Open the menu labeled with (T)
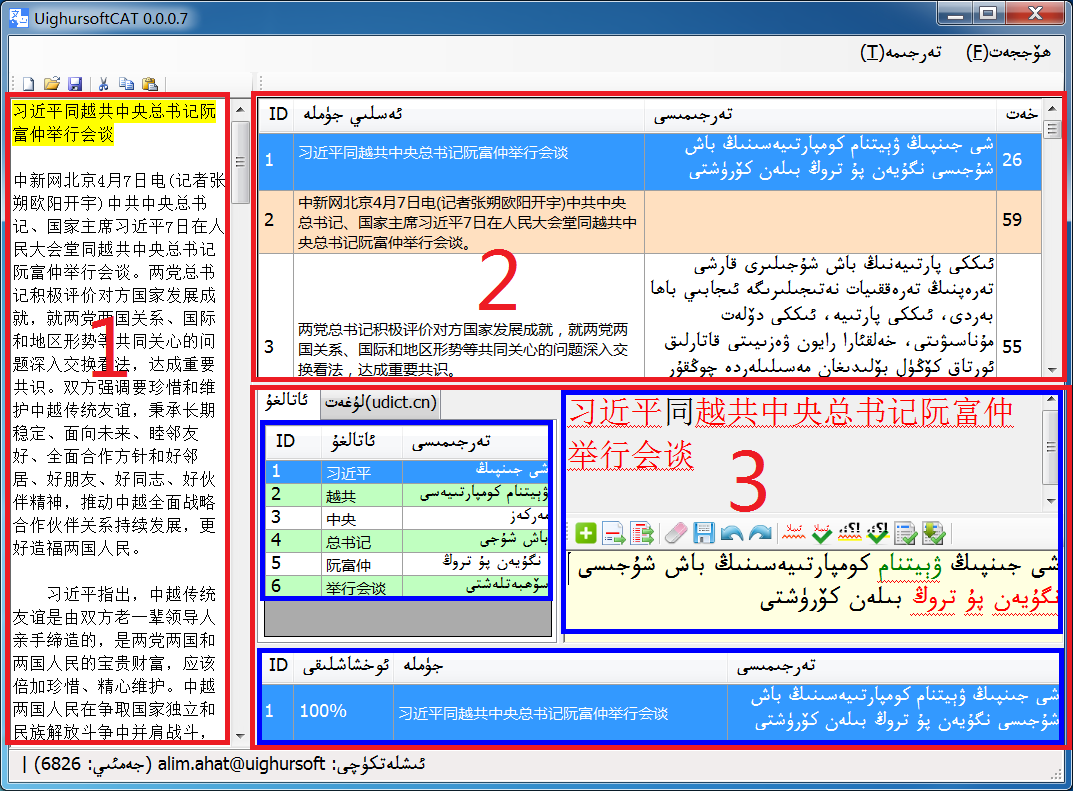1073x791 pixels. [x=901, y=52]
